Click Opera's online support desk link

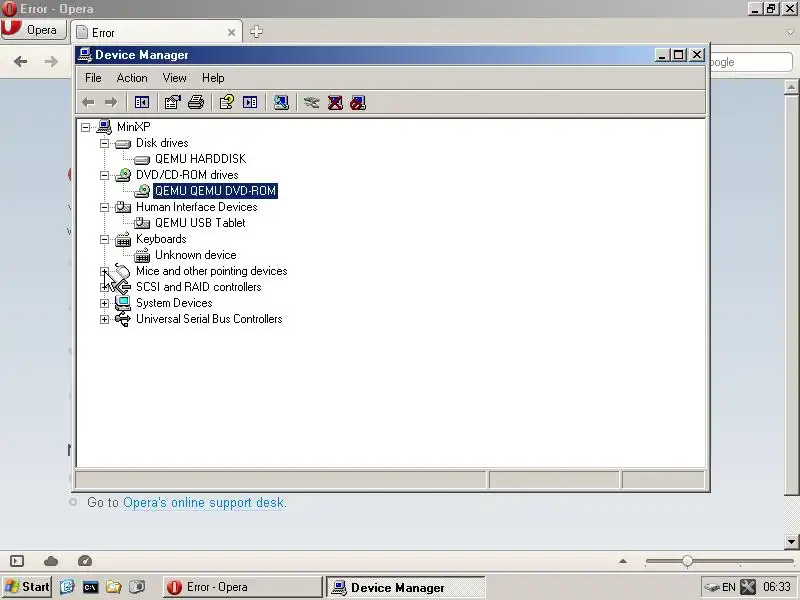click(x=205, y=503)
